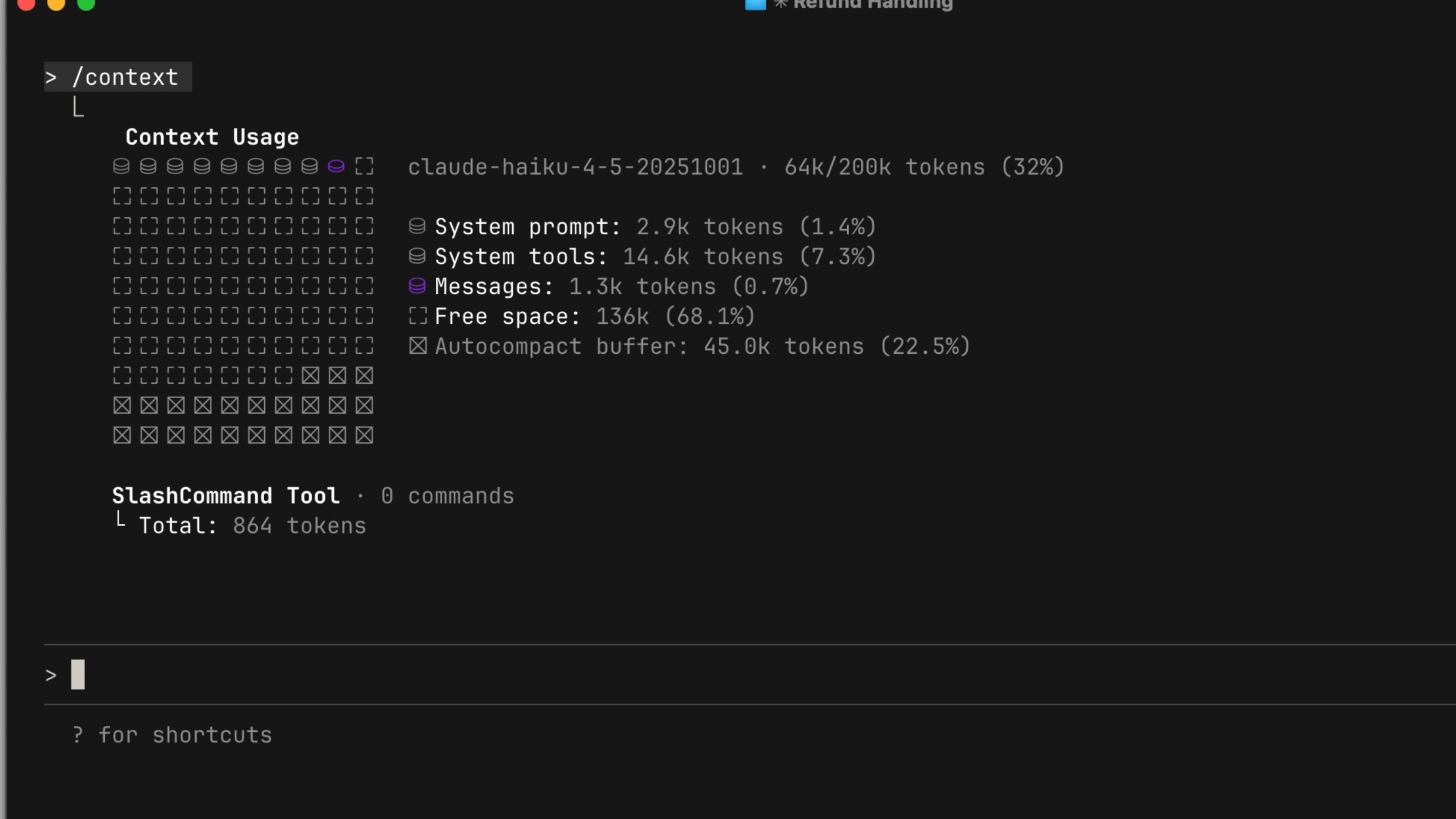This screenshot has height=819, width=1456.
Task: Click the last crossed box in usage grid
Action: pyautogui.click(x=364, y=435)
